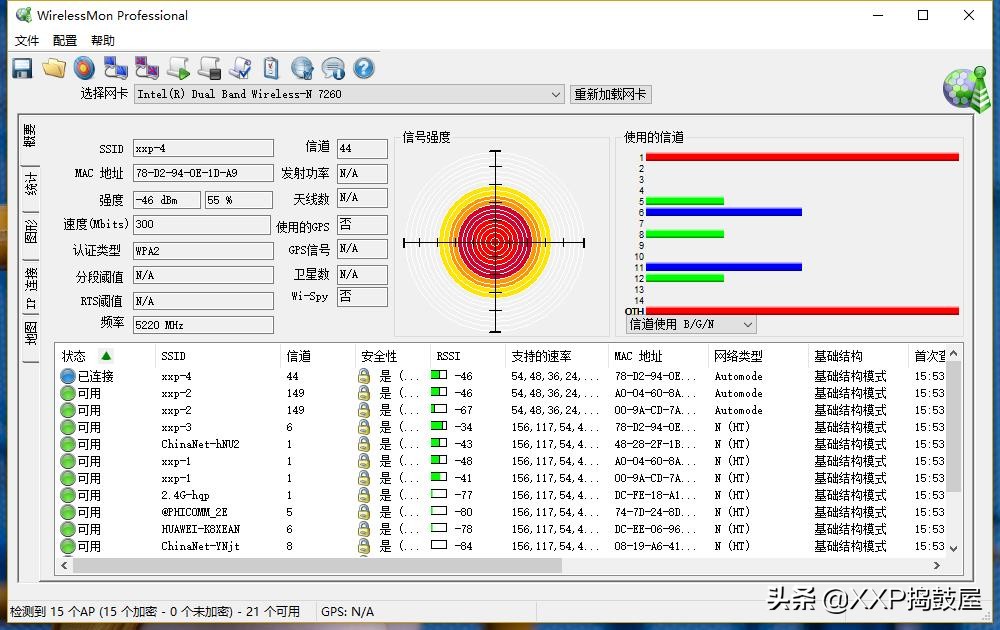Click the save log disk icon

(20, 67)
